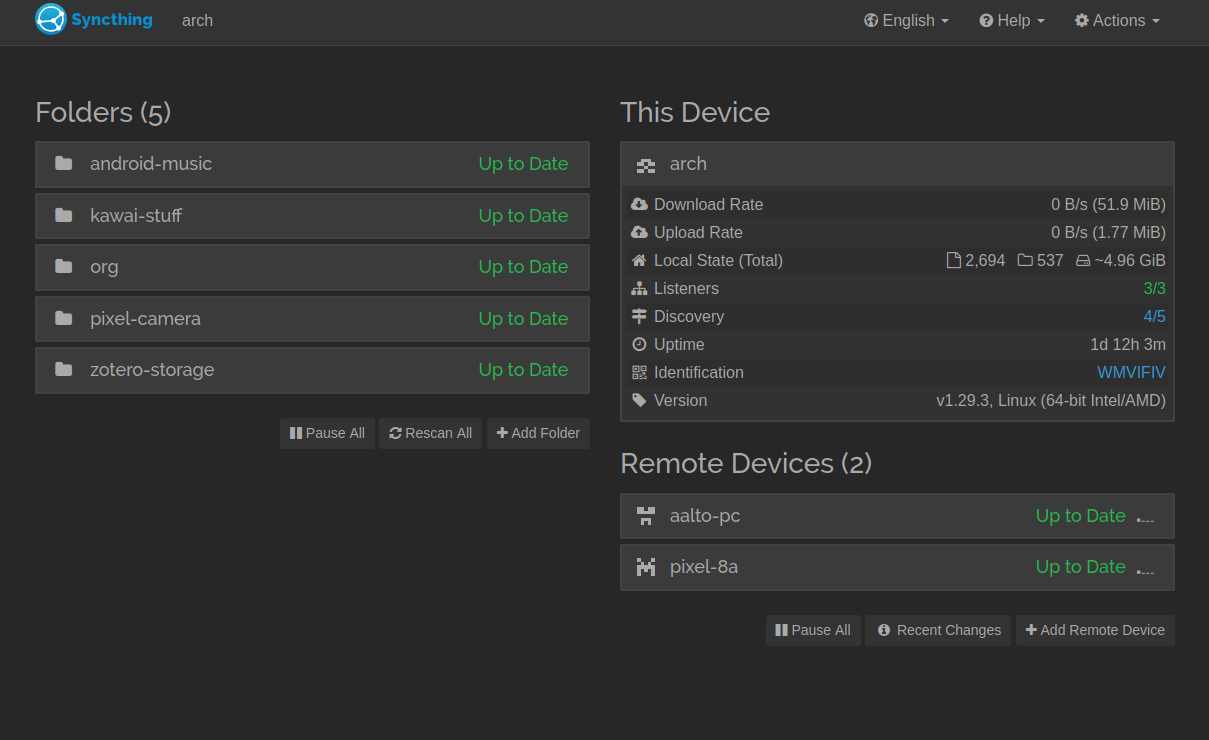Open the English language dropdown
1209x740 pixels.
coord(906,20)
